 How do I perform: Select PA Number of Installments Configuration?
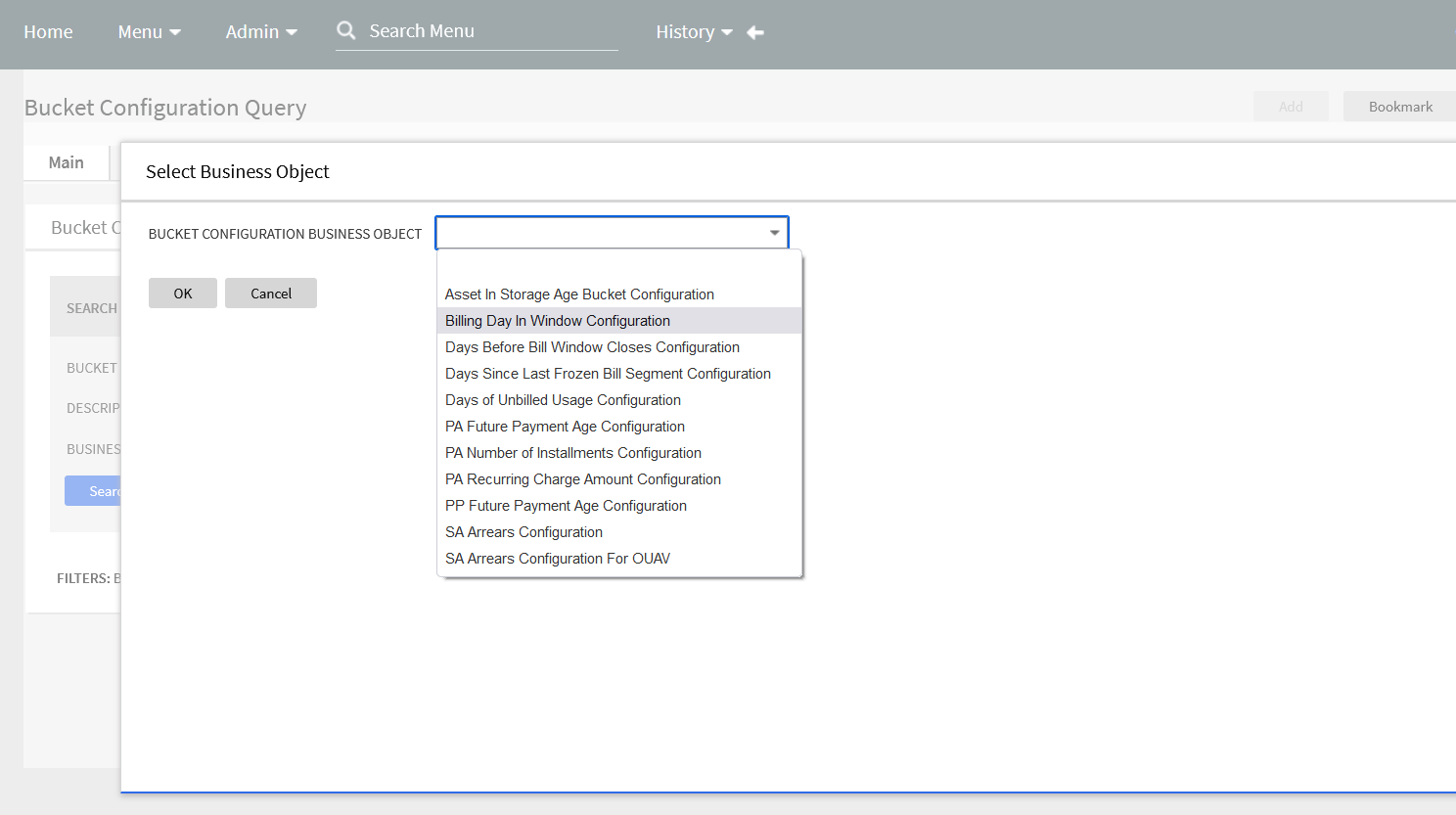573,452
